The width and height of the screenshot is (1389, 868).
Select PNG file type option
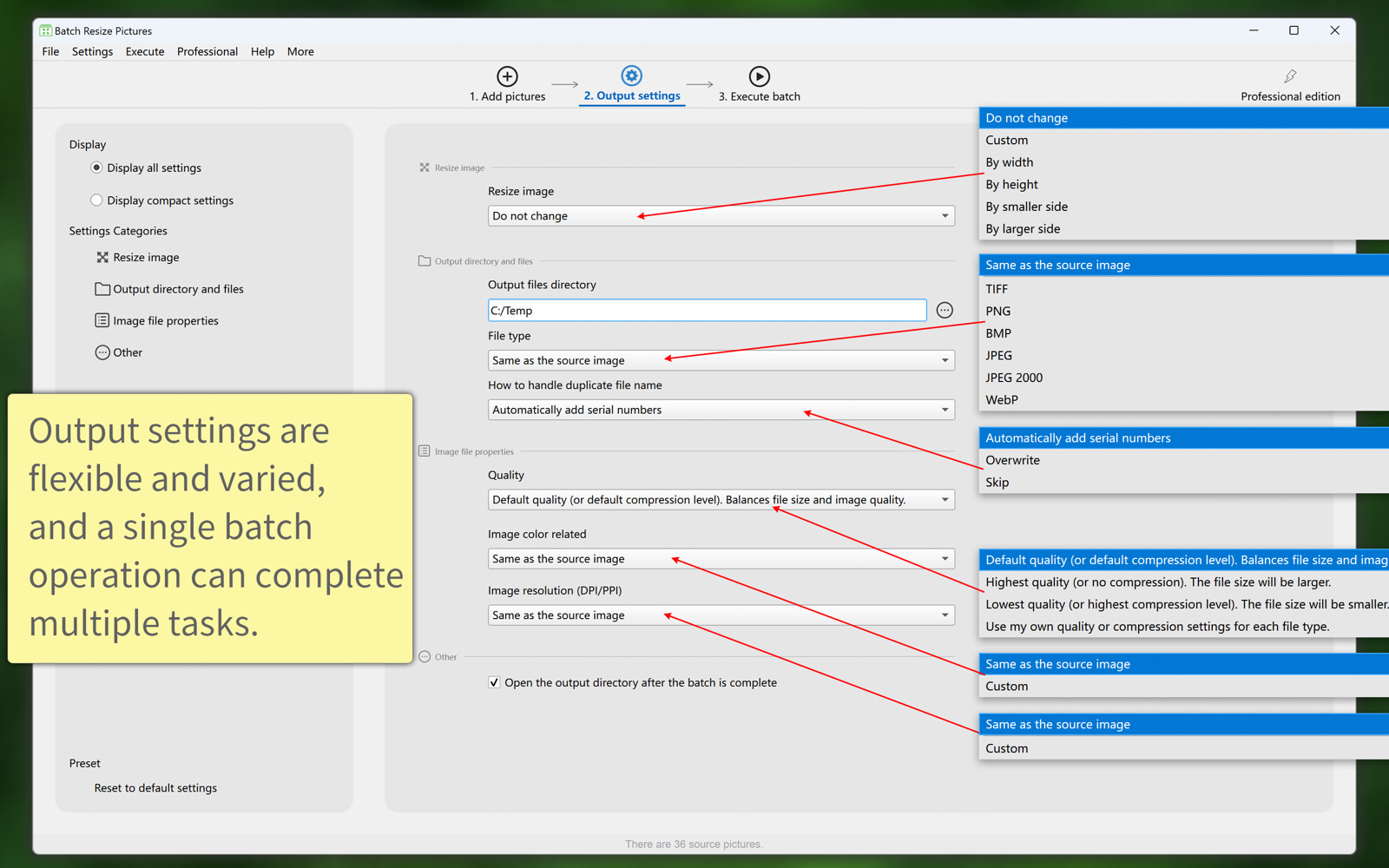coord(1184,311)
